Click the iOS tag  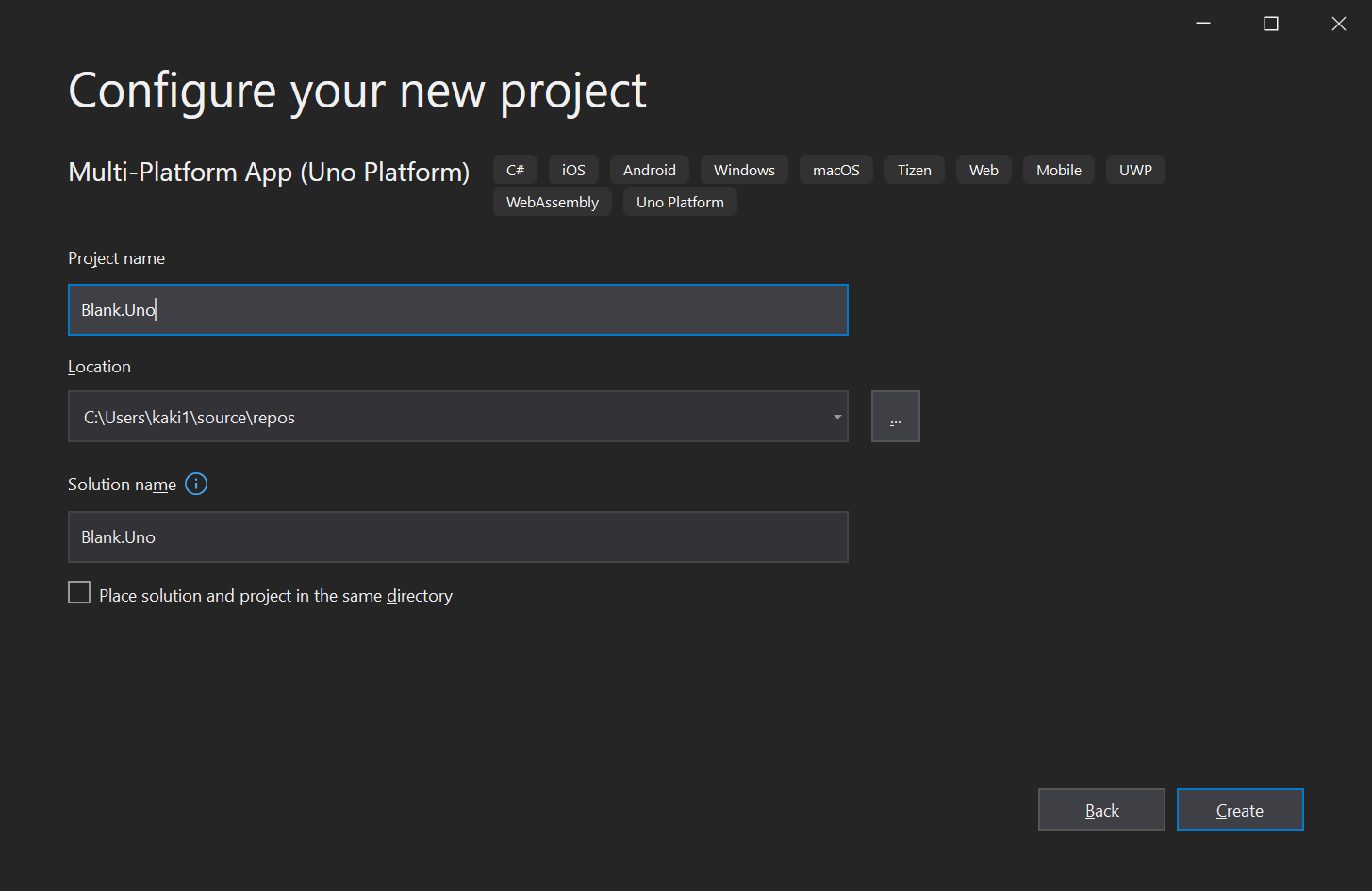573,170
